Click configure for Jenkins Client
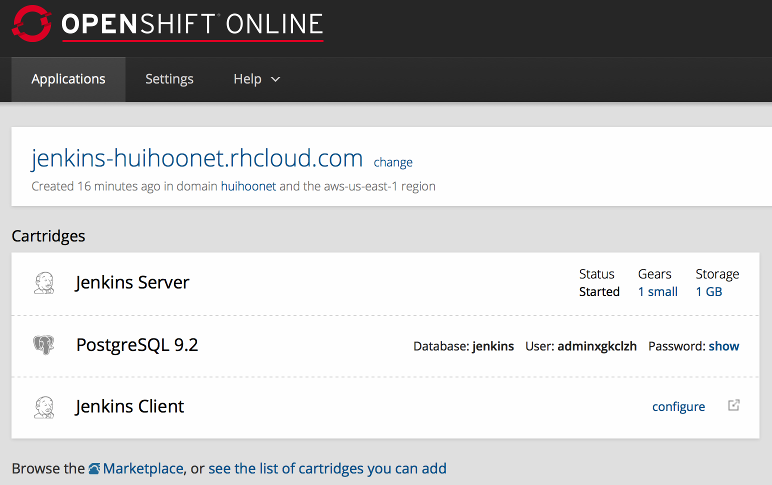Image resolution: width=772 pixels, height=485 pixels. [x=678, y=407]
